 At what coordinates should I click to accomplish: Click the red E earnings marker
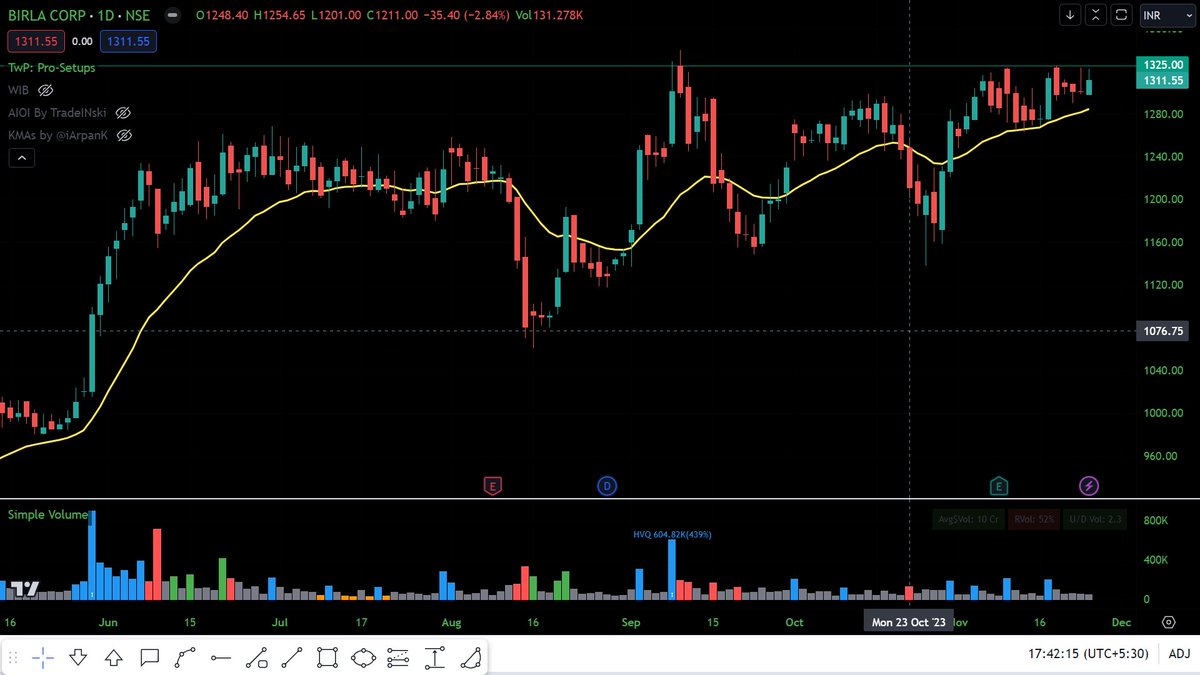click(x=491, y=486)
